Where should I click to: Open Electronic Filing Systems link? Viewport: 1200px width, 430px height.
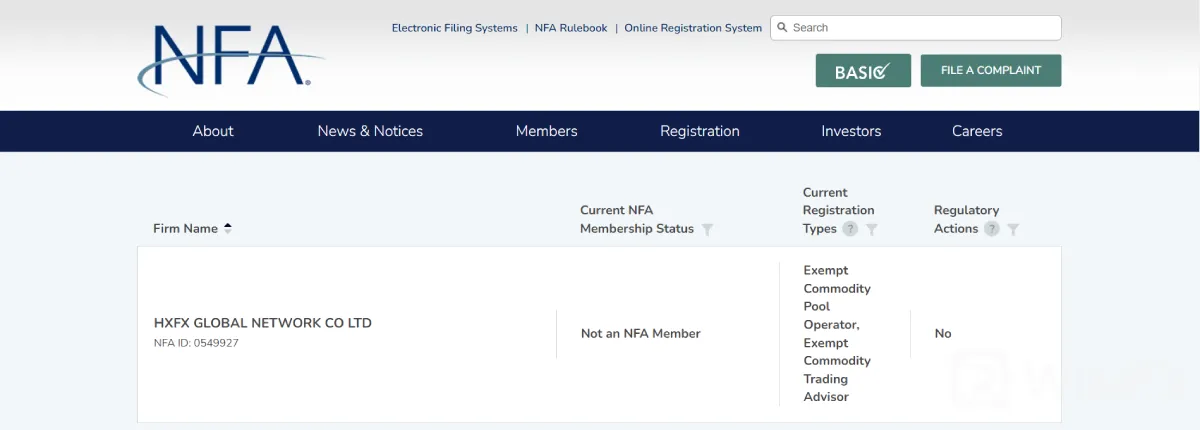pos(455,28)
